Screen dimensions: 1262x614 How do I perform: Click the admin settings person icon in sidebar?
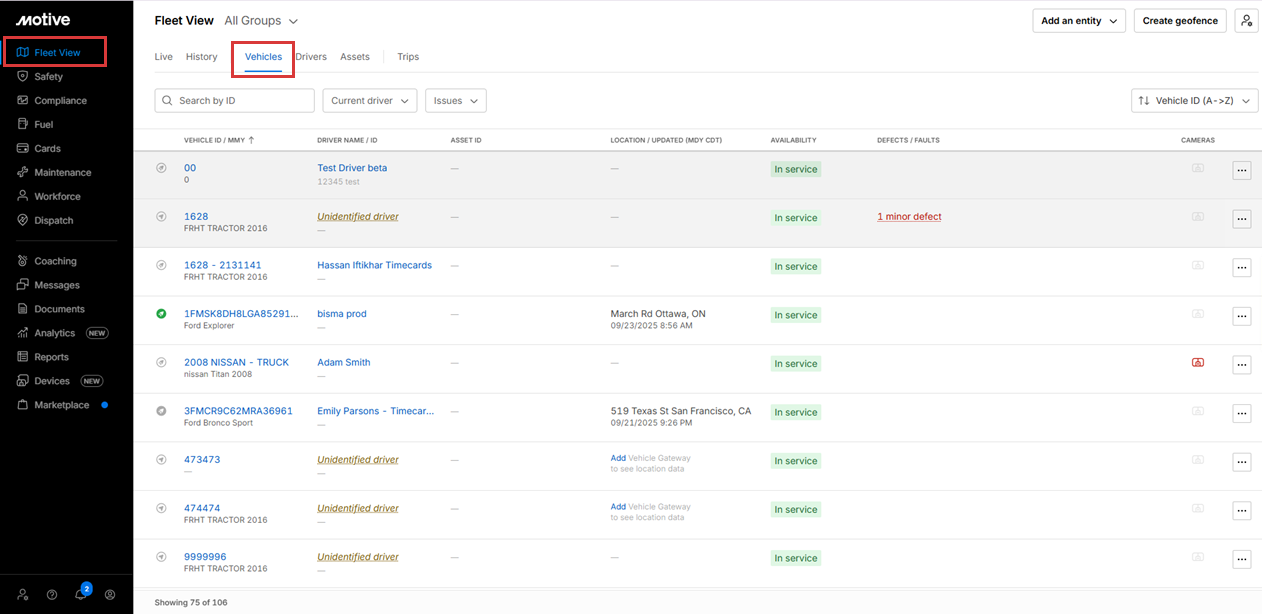click(22, 594)
